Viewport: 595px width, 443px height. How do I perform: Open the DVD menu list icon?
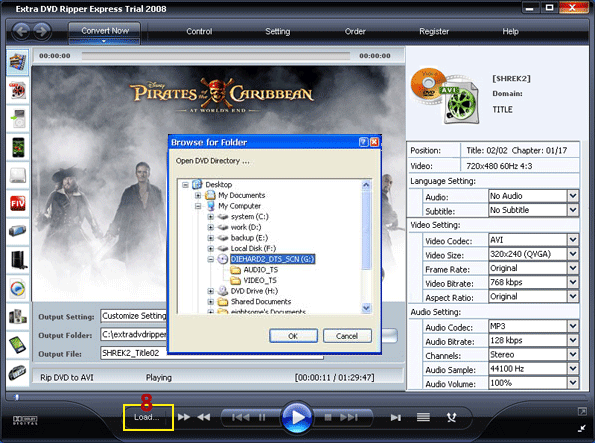coord(423,418)
